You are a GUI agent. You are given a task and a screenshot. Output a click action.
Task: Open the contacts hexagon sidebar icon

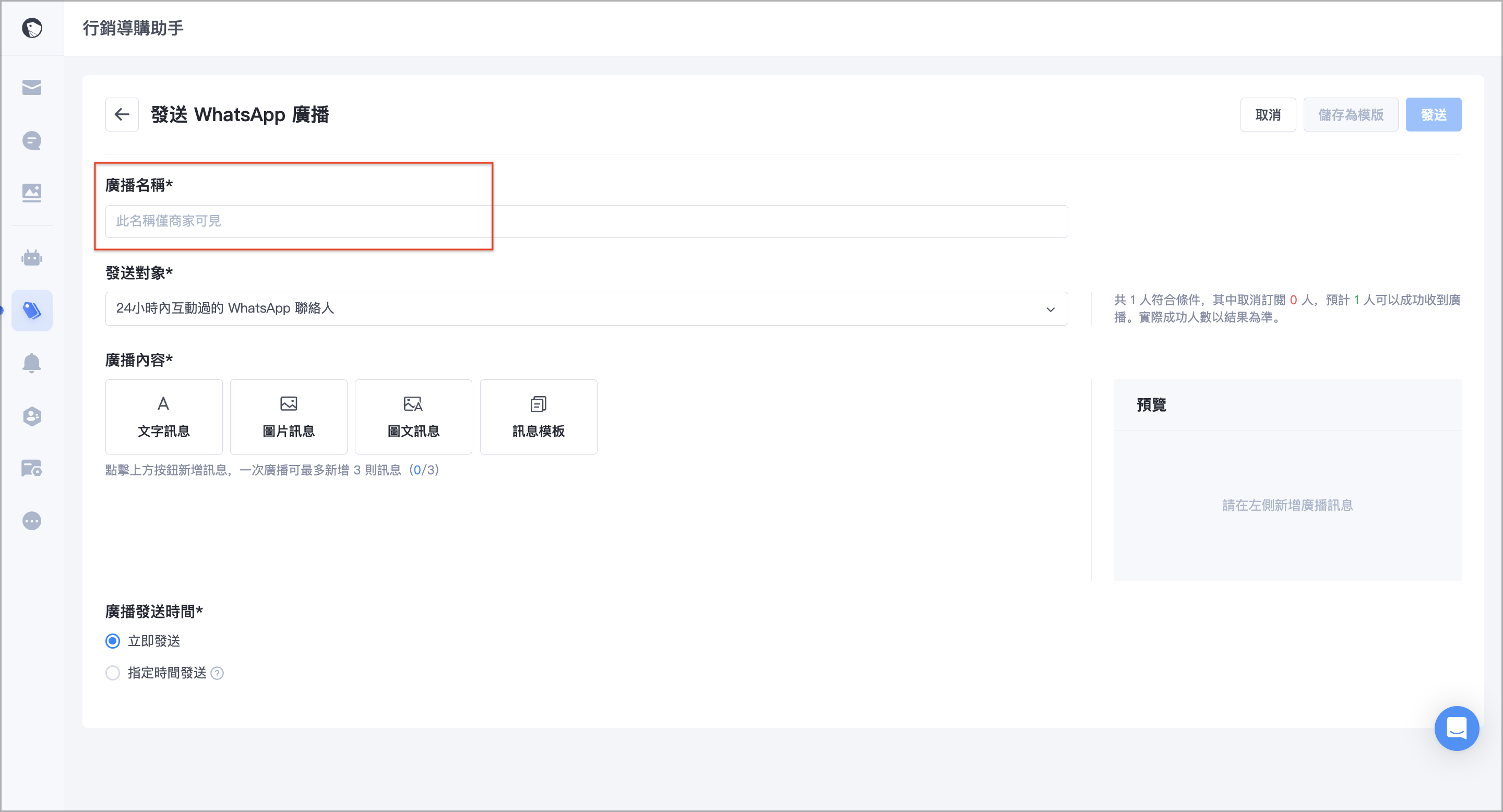coord(32,416)
